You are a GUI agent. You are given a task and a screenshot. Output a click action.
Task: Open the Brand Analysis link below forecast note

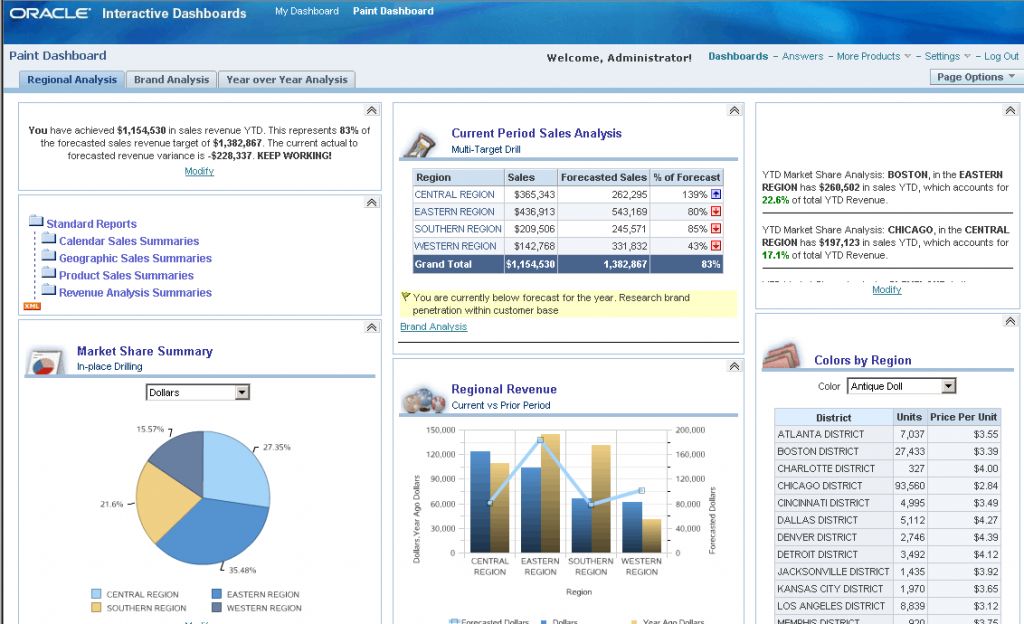(x=434, y=326)
